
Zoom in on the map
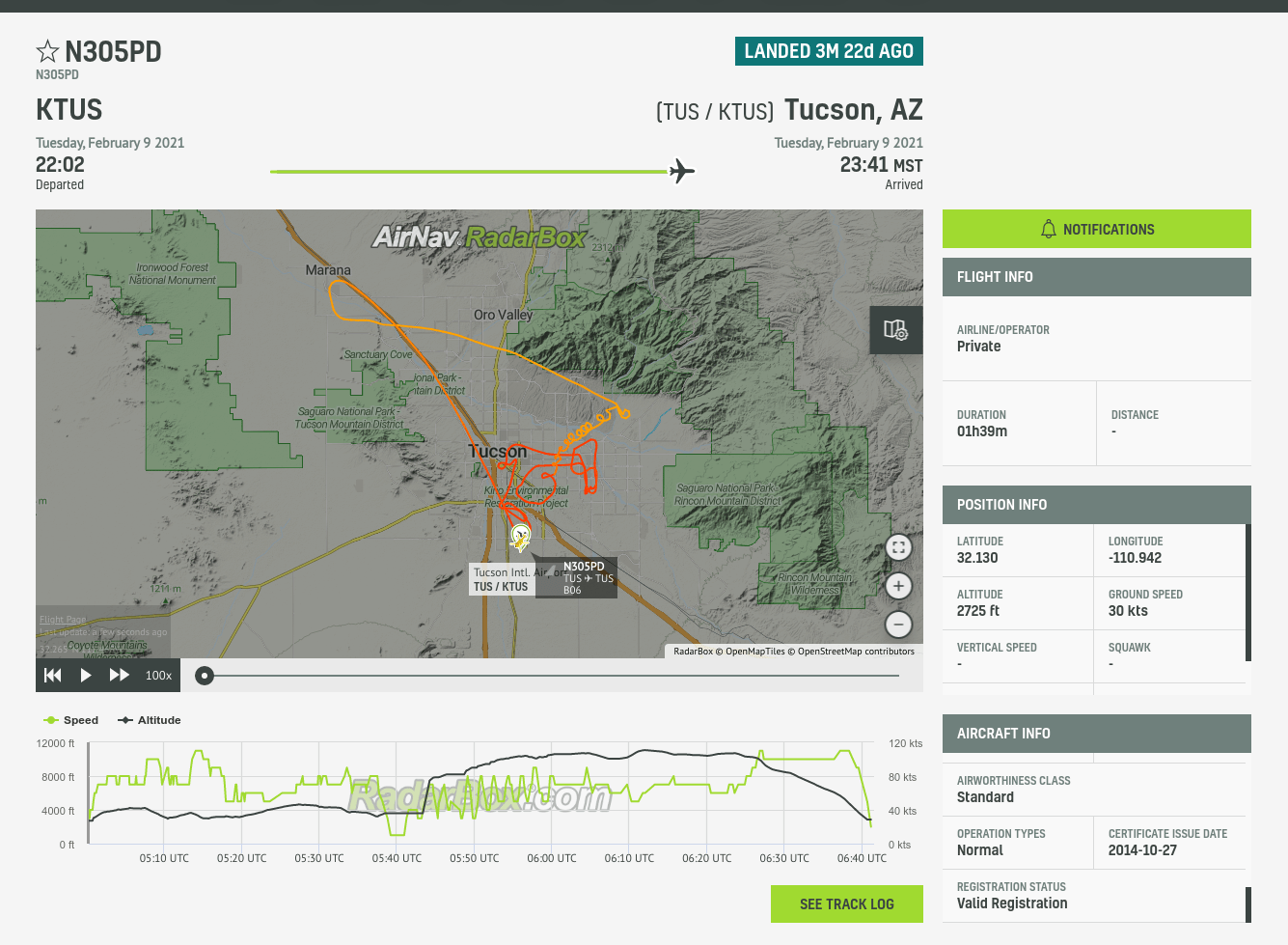click(898, 586)
